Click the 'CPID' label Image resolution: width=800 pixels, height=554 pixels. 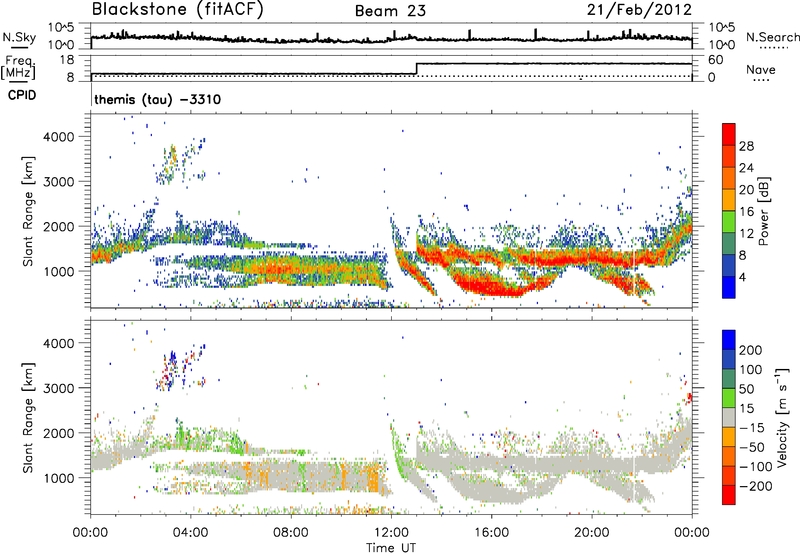point(22,95)
